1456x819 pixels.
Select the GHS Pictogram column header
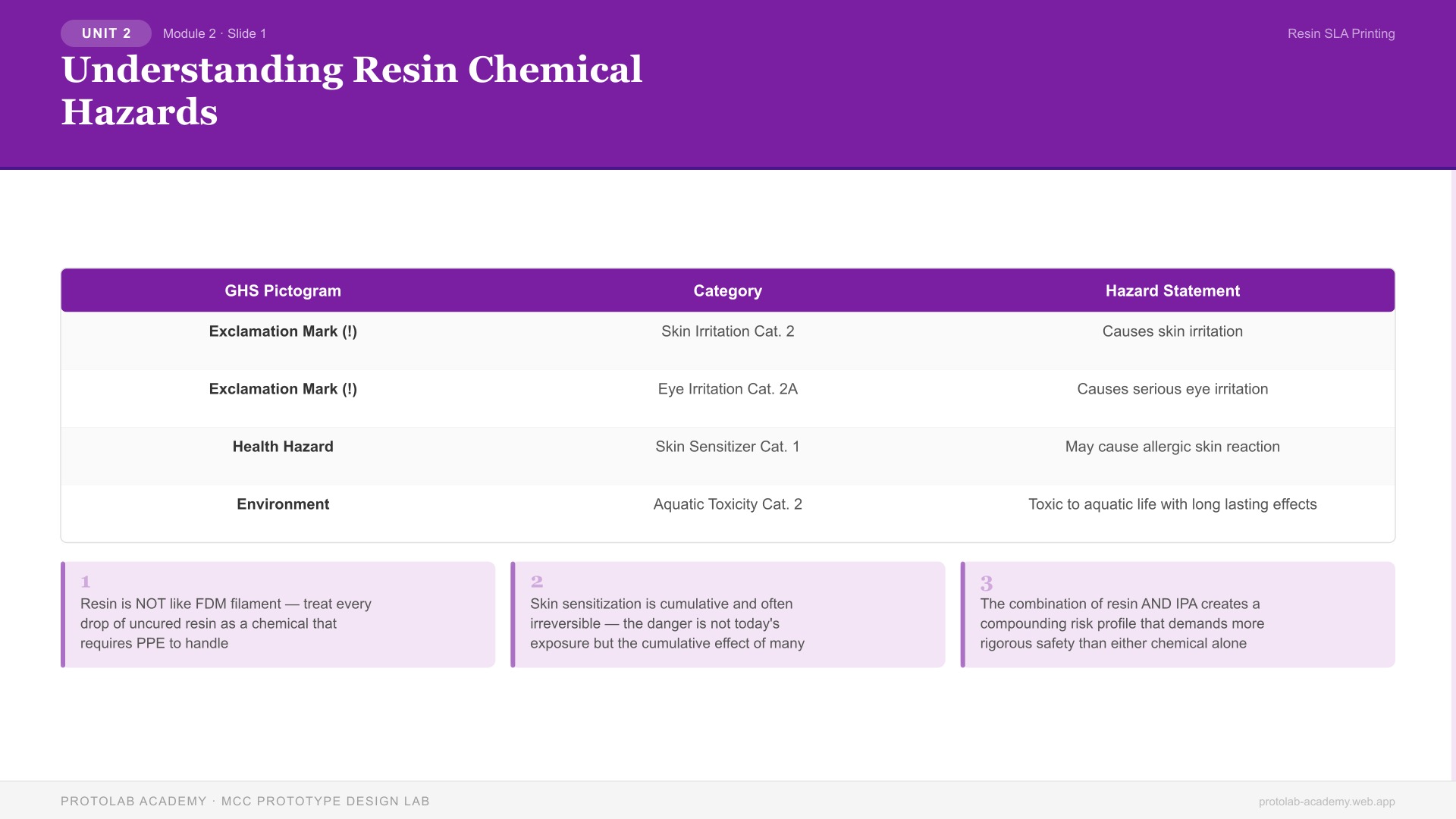pos(282,290)
